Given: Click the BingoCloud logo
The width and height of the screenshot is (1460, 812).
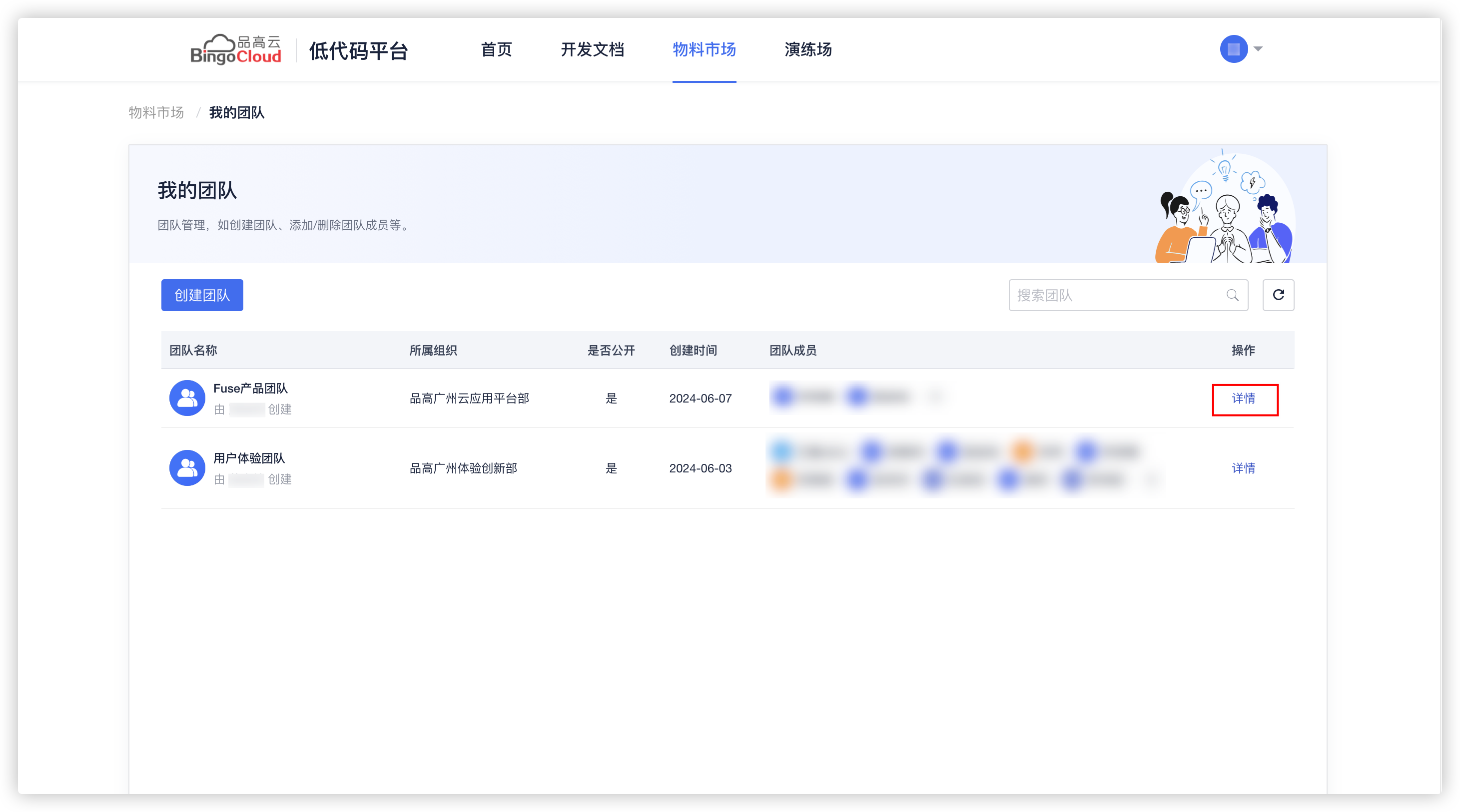Looking at the screenshot, I should click(x=236, y=49).
